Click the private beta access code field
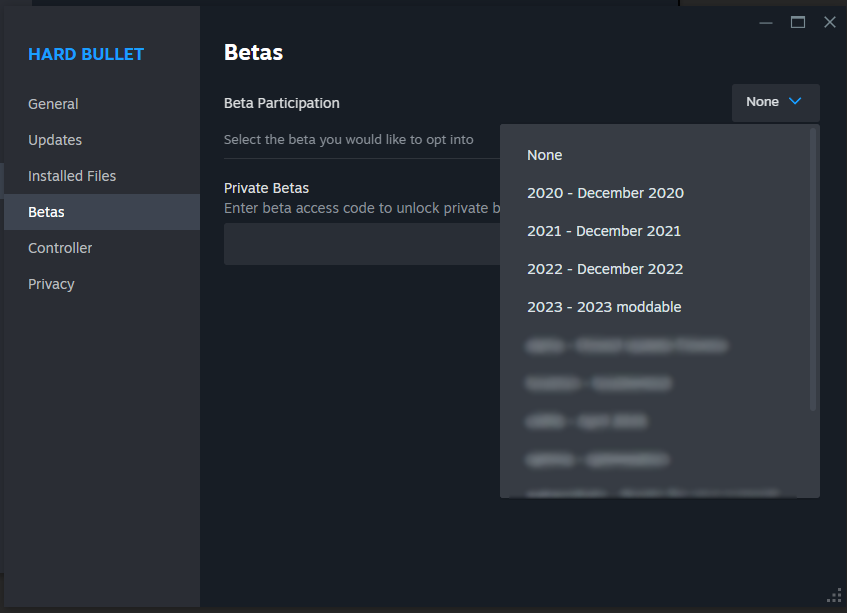The width and height of the screenshot is (847, 613). [362, 244]
